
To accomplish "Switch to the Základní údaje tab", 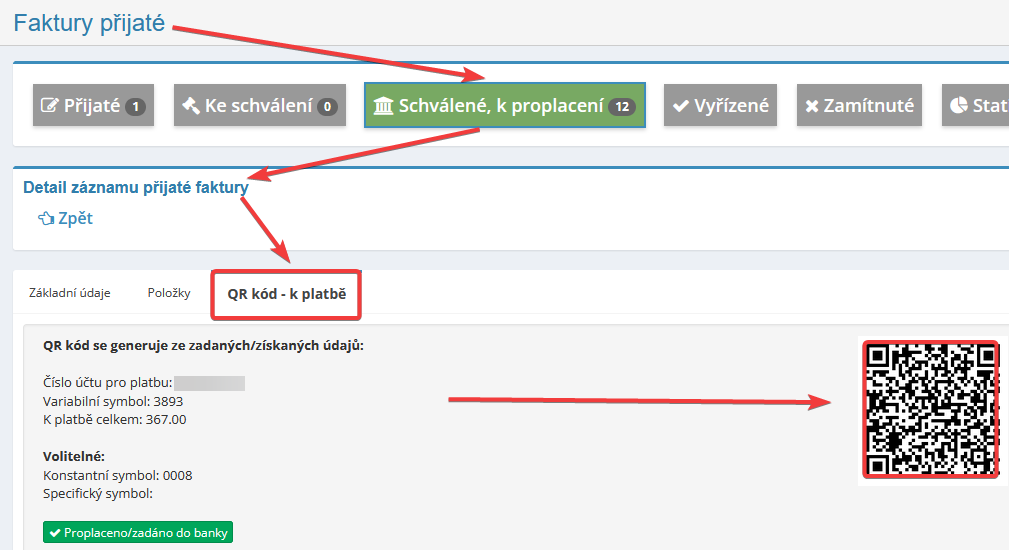I will tap(69, 293).
